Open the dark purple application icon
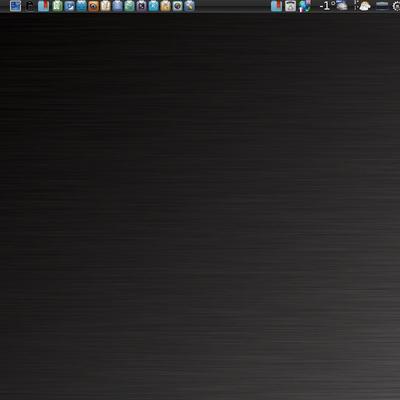 [x=141, y=6]
